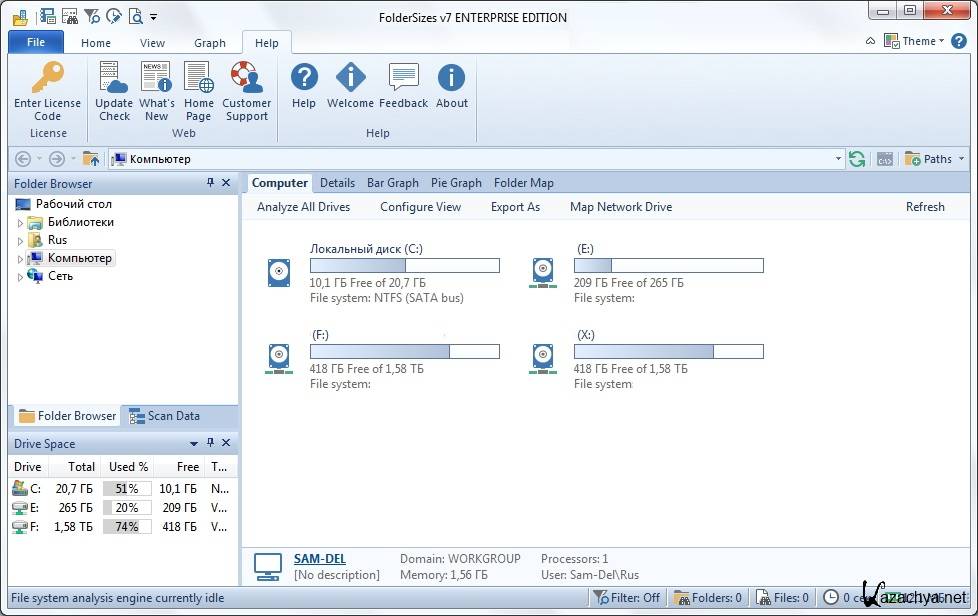Toggle the Filter: Off status indicator
This screenshot has width=978, height=616.
click(x=627, y=598)
